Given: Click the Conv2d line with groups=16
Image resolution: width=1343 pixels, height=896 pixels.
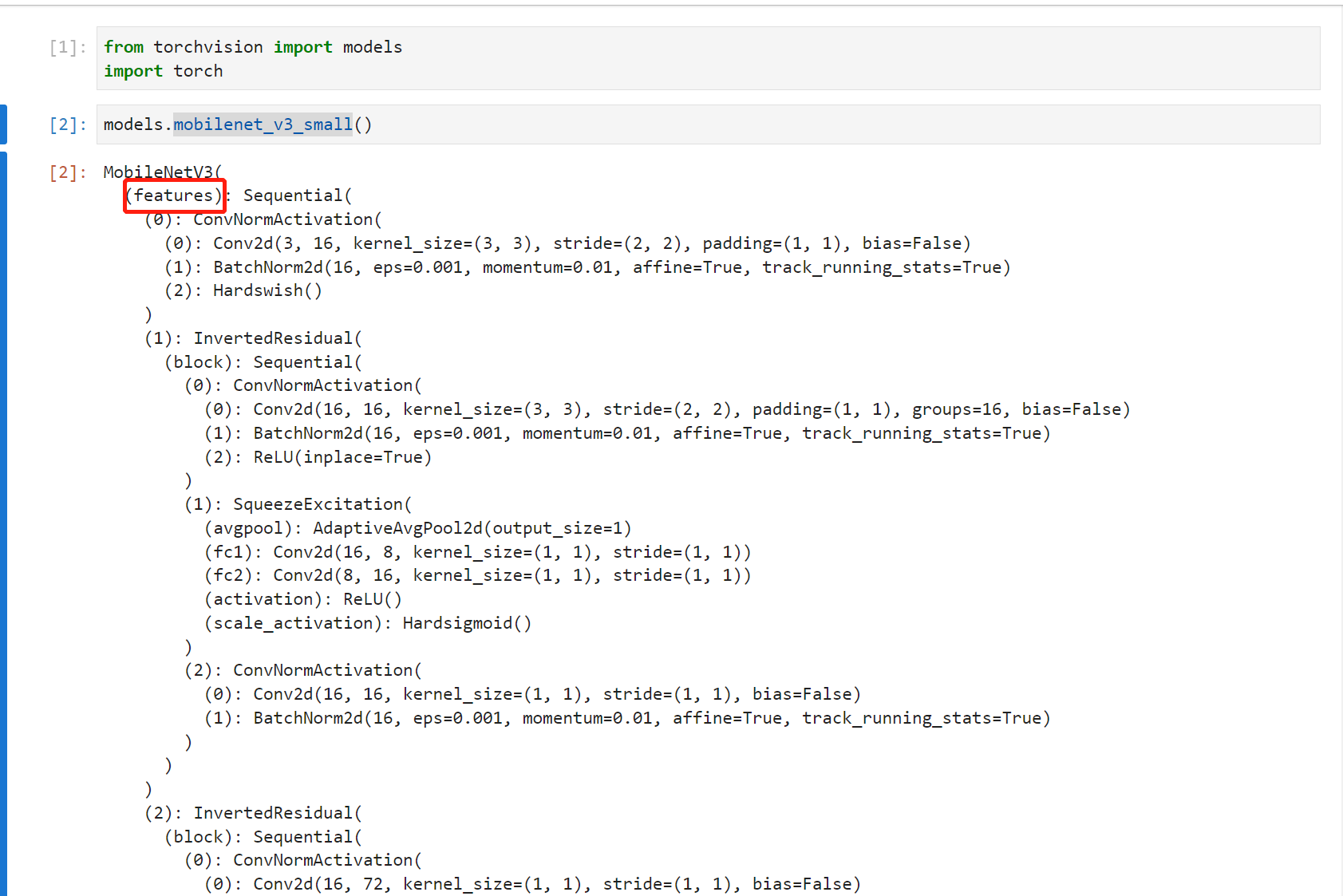Looking at the screenshot, I should coord(667,409).
